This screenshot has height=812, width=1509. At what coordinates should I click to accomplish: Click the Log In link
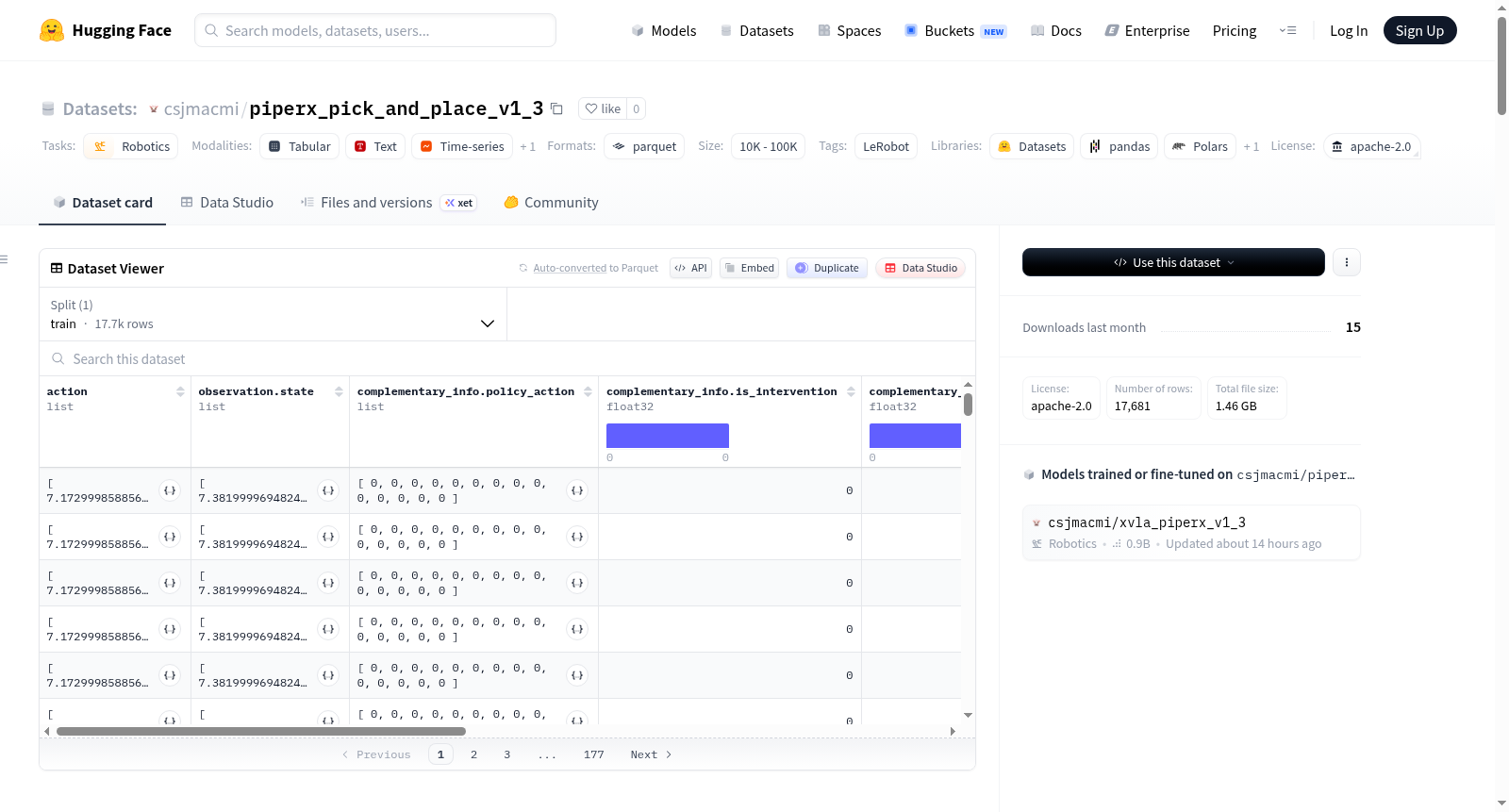click(x=1349, y=30)
